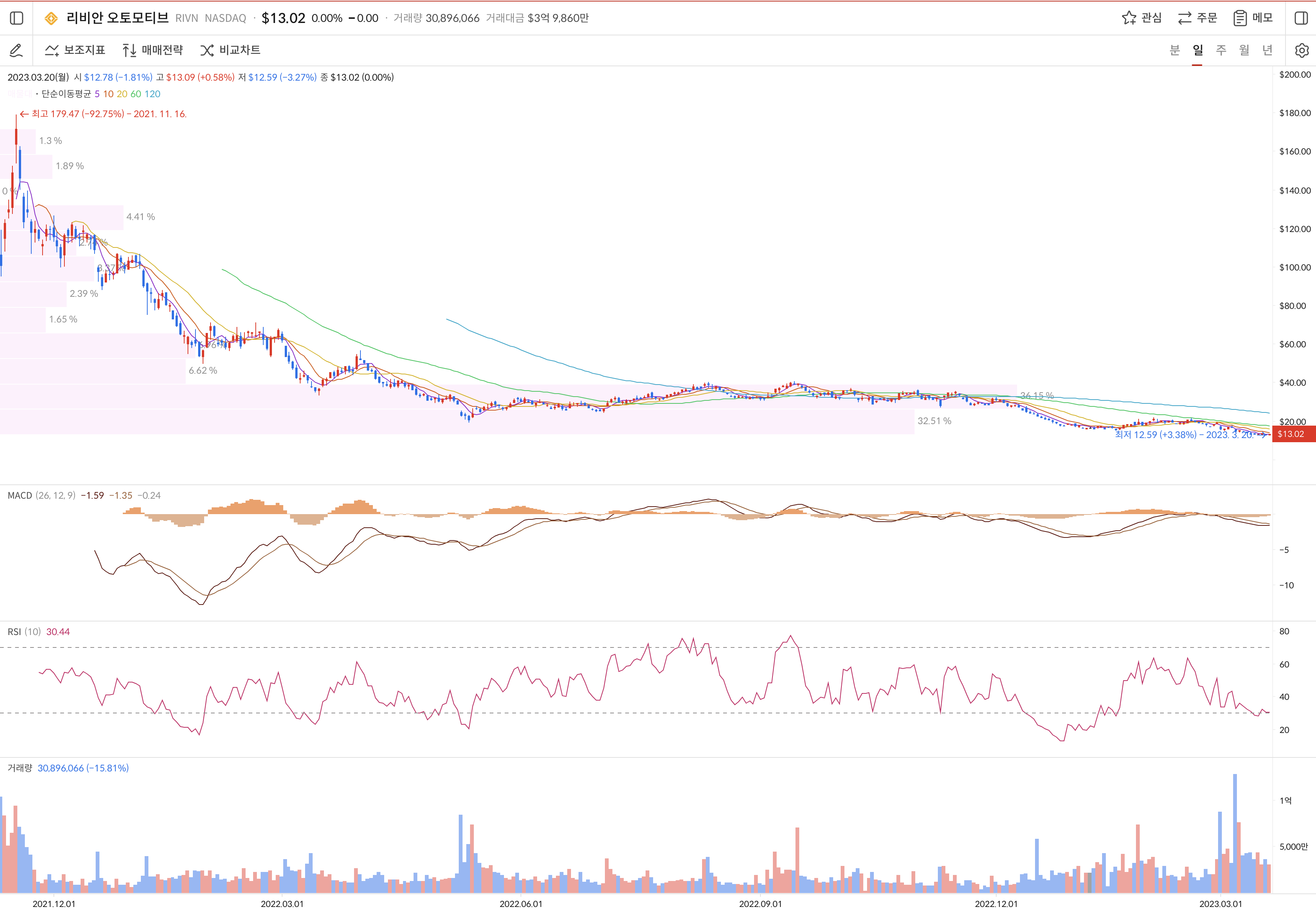This screenshot has height=913, width=1316.
Task: Click the Rivian orange logo icon
Action: (51, 18)
